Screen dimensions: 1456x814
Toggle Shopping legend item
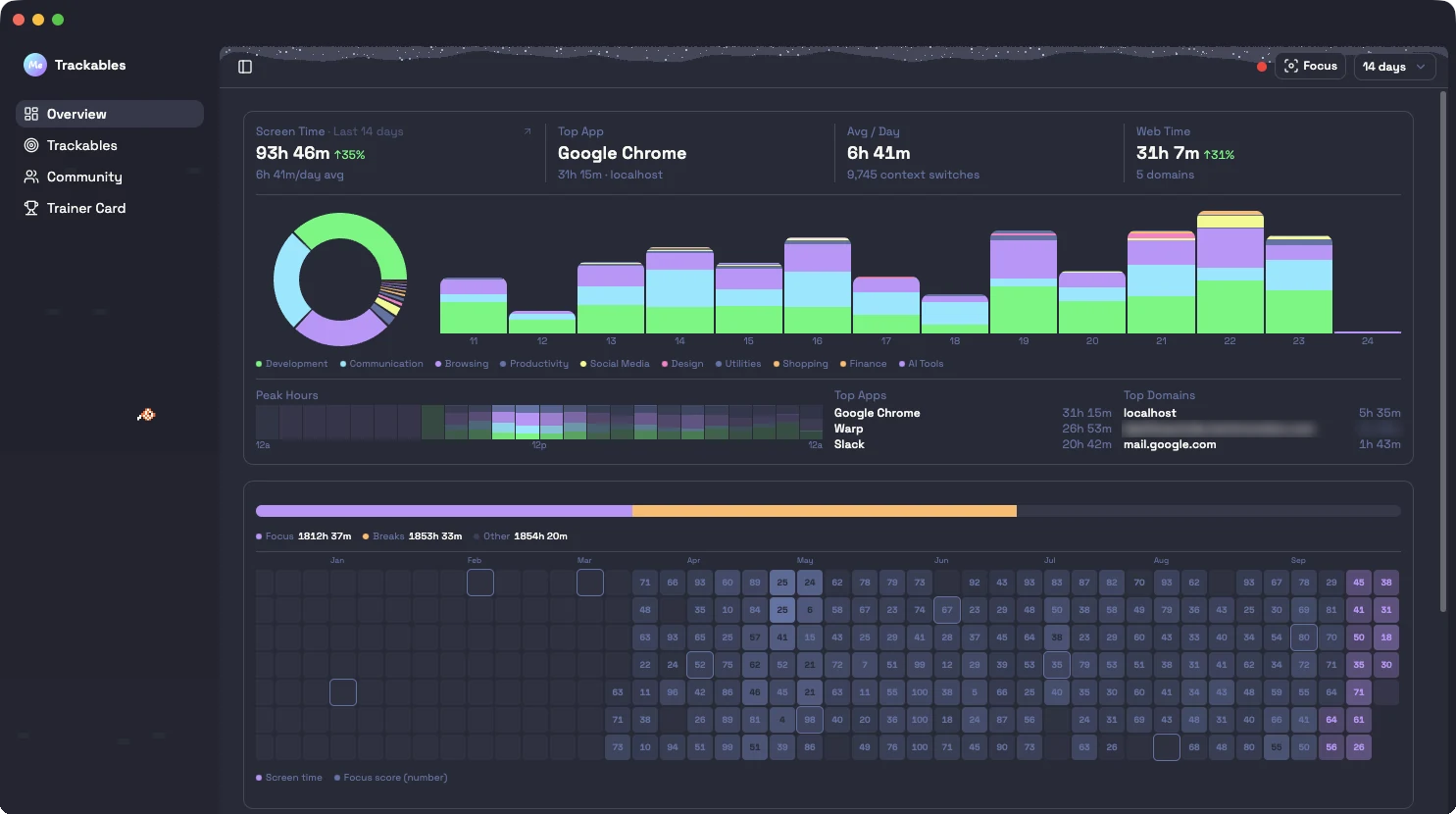click(801, 364)
